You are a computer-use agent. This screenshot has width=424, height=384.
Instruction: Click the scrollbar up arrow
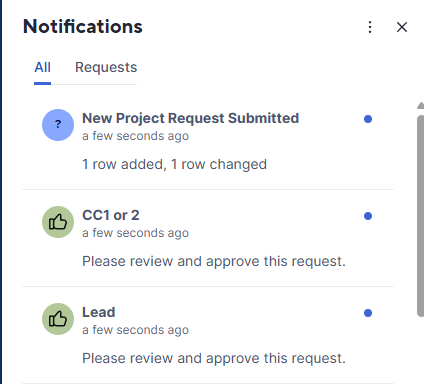coord(421,106)
